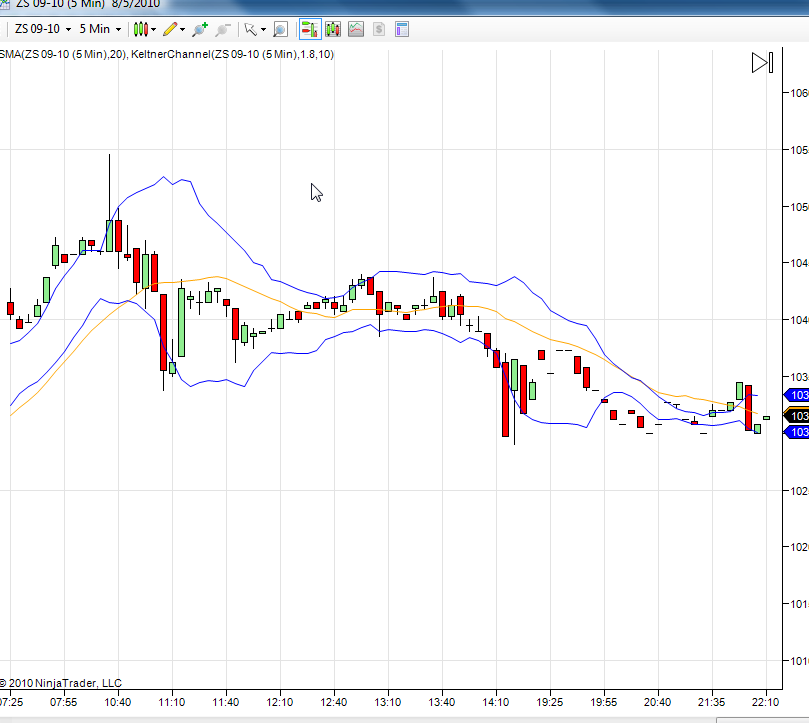
Task: Click the 12:10 time axis label
Action: 280,702
